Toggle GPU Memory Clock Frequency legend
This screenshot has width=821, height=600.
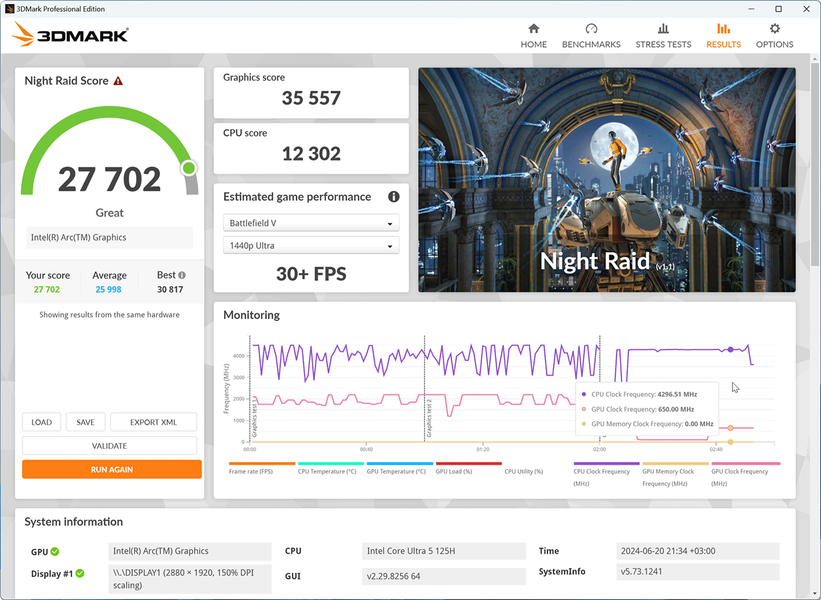click(x=675, y=474)
